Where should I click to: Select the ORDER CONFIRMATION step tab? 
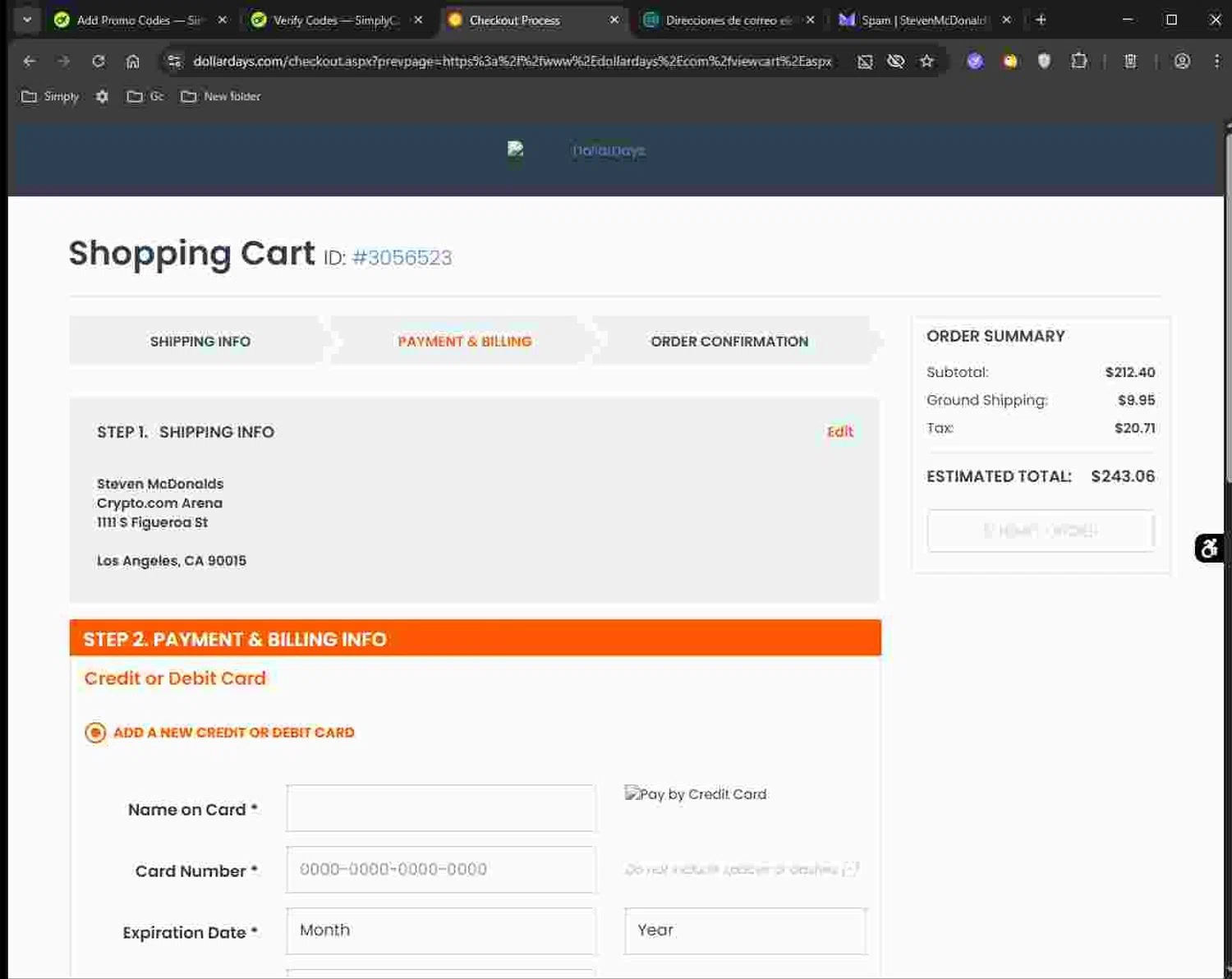[x=729, y=341]
